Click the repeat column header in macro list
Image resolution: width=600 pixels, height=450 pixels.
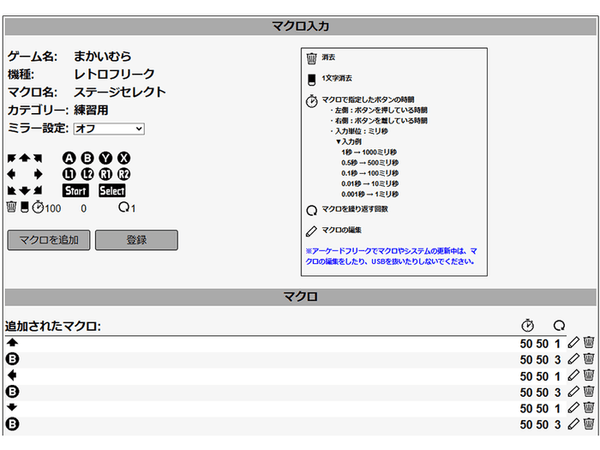click(559, 326)
